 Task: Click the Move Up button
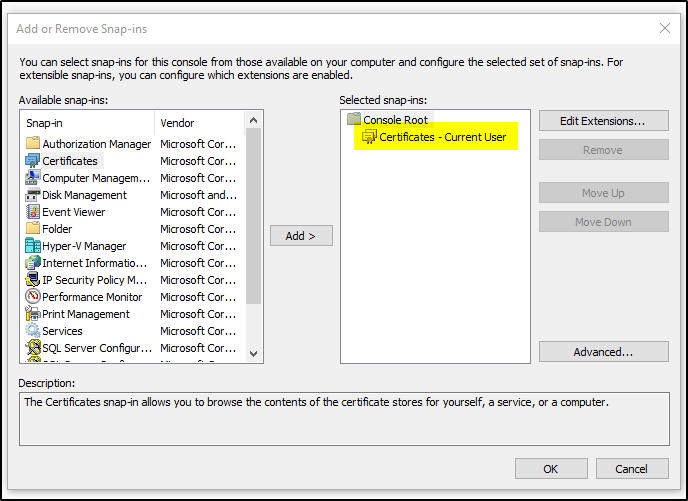click(x=603, y=193)
